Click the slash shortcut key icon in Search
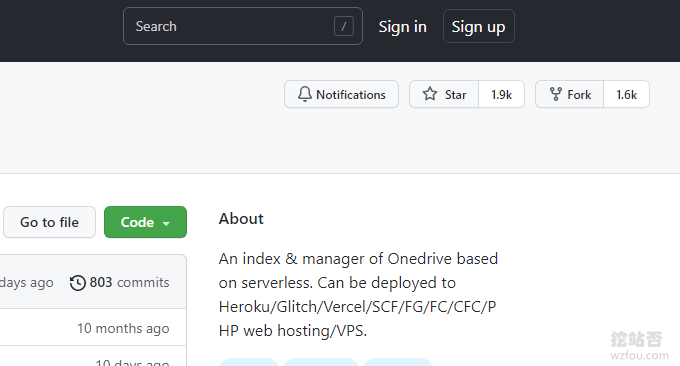The width and height of the screenshot is (680, 366). click(x=343, y=26)
